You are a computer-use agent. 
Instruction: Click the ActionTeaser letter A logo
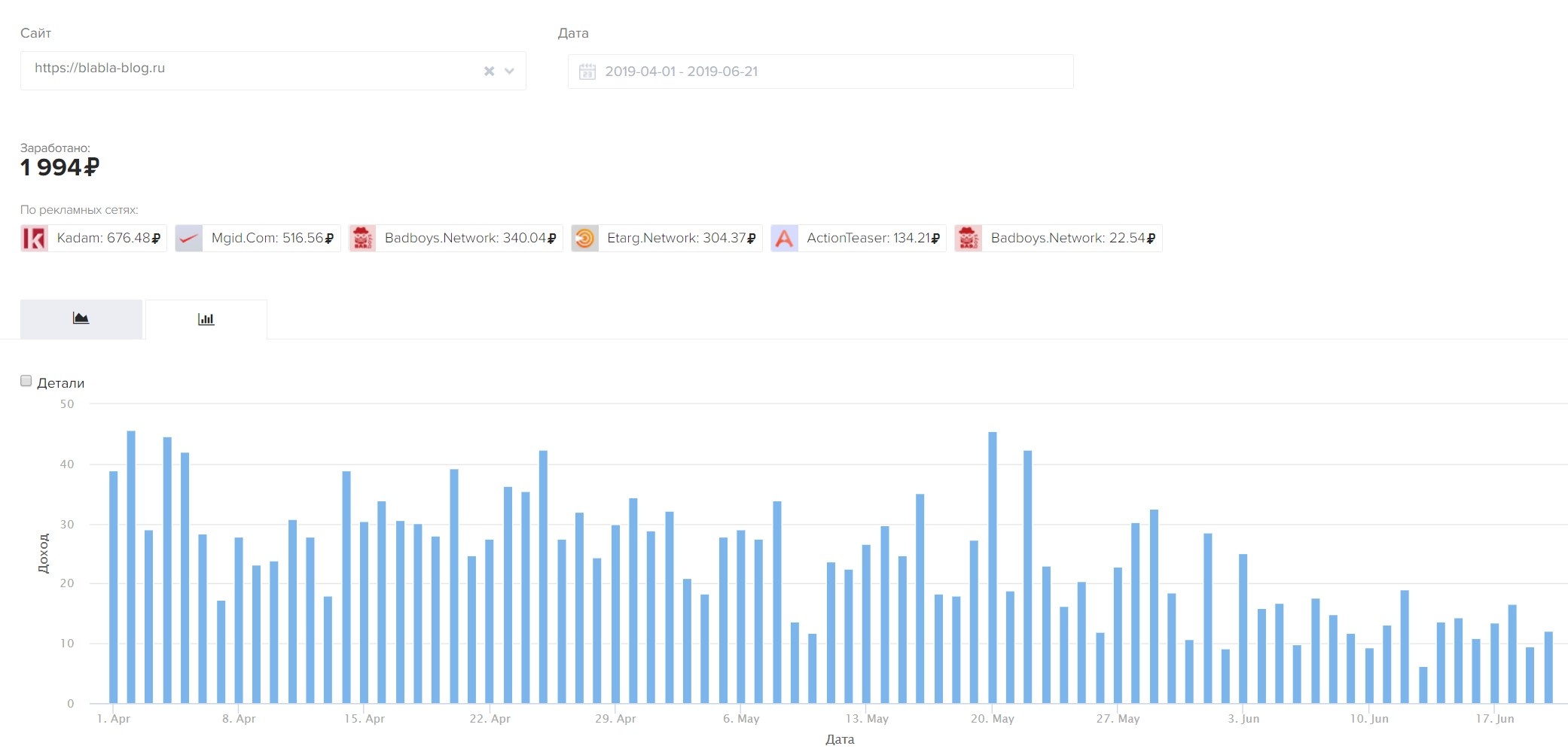coord(784,239)
